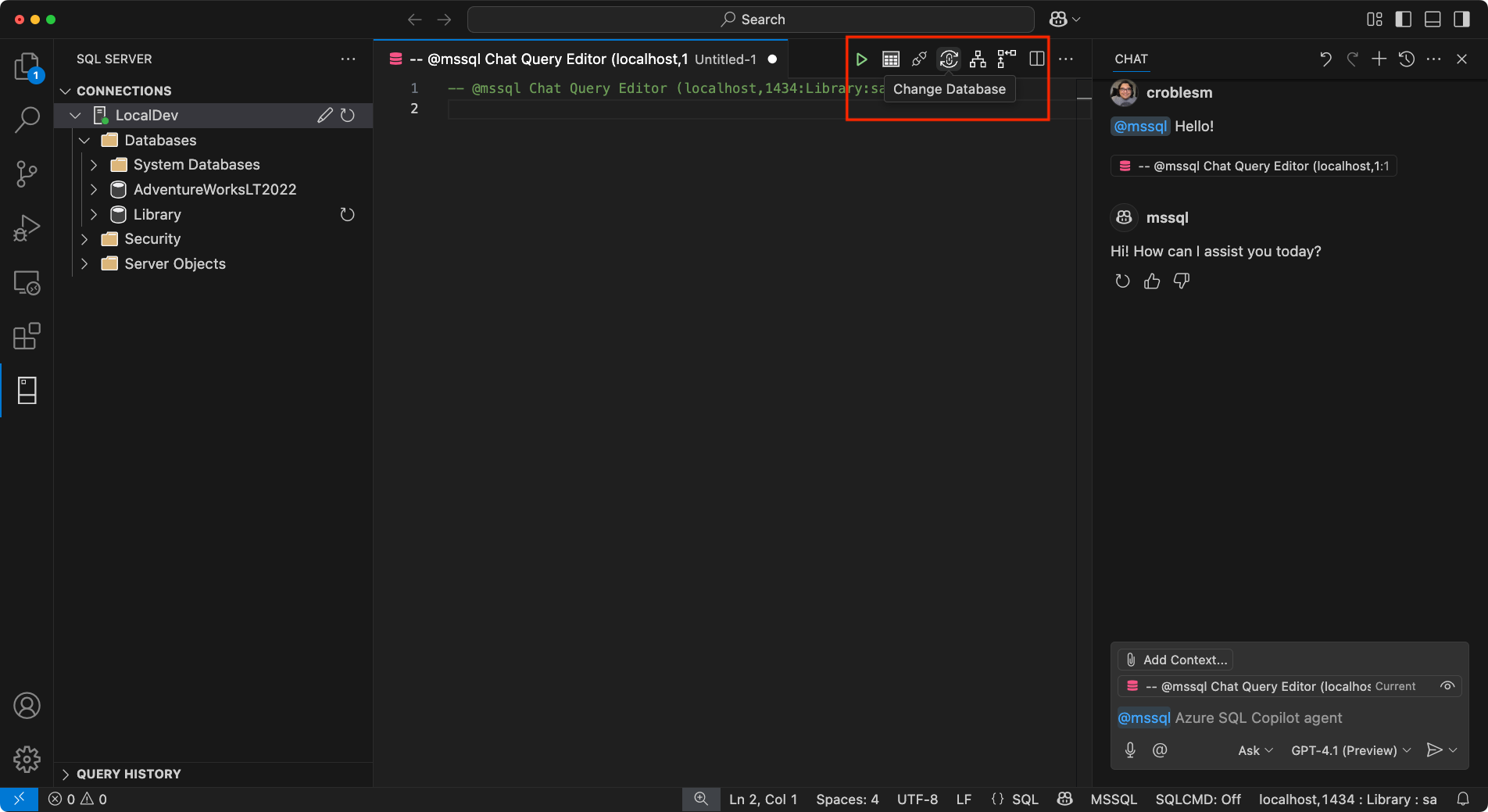Give thumbs up to the mssql response
Viewport: 1488px width, 812px height.
point(1151,281)
